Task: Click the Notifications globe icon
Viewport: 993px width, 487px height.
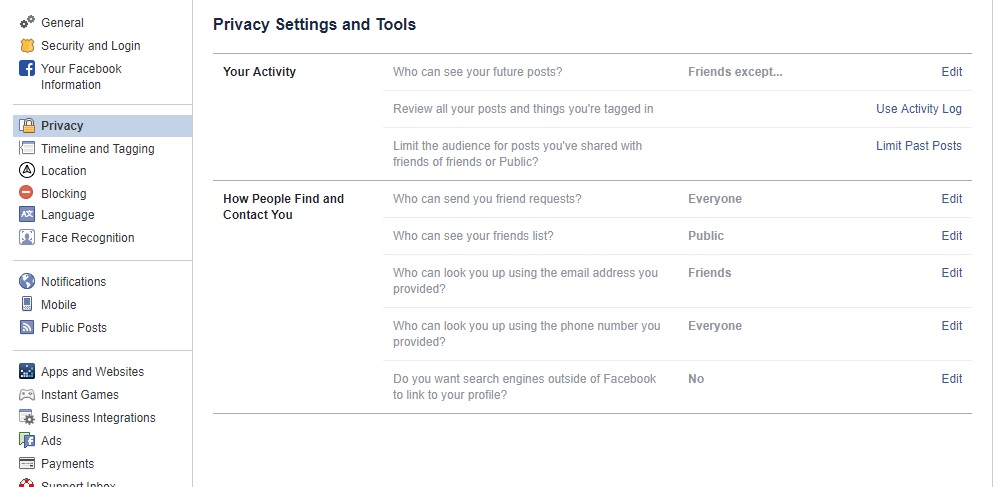Action: pos(27,281)
